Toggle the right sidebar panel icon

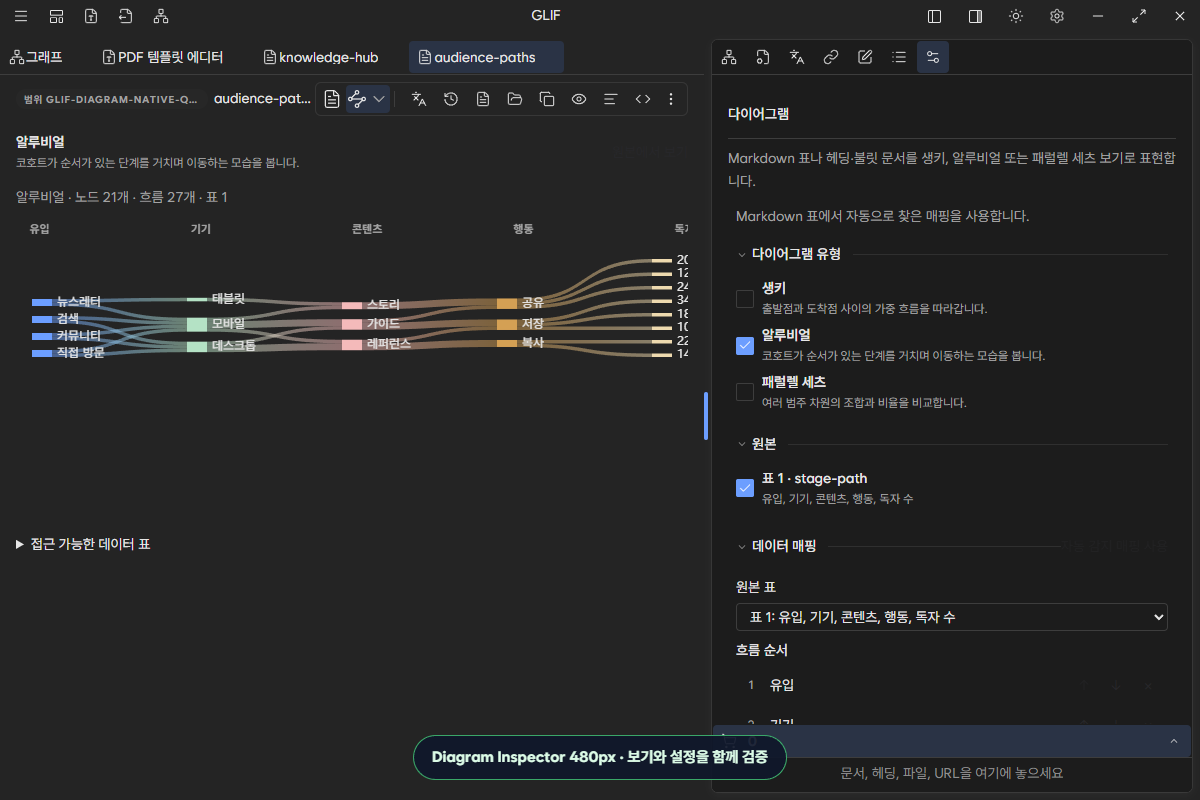(x=975, y=16)
